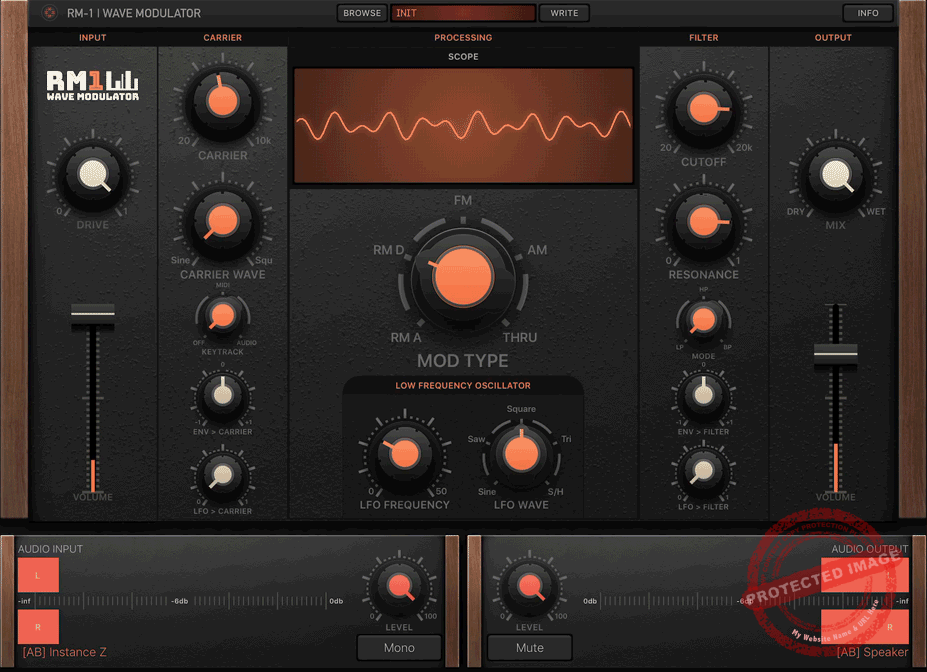Click the output VOLUME fader handle

point(835,353)
